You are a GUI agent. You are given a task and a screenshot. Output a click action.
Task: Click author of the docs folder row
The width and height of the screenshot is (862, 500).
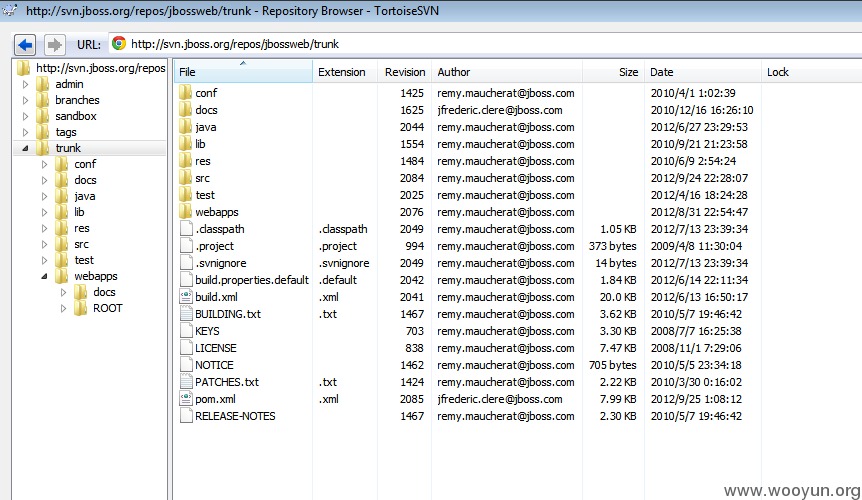click(500, 109)
